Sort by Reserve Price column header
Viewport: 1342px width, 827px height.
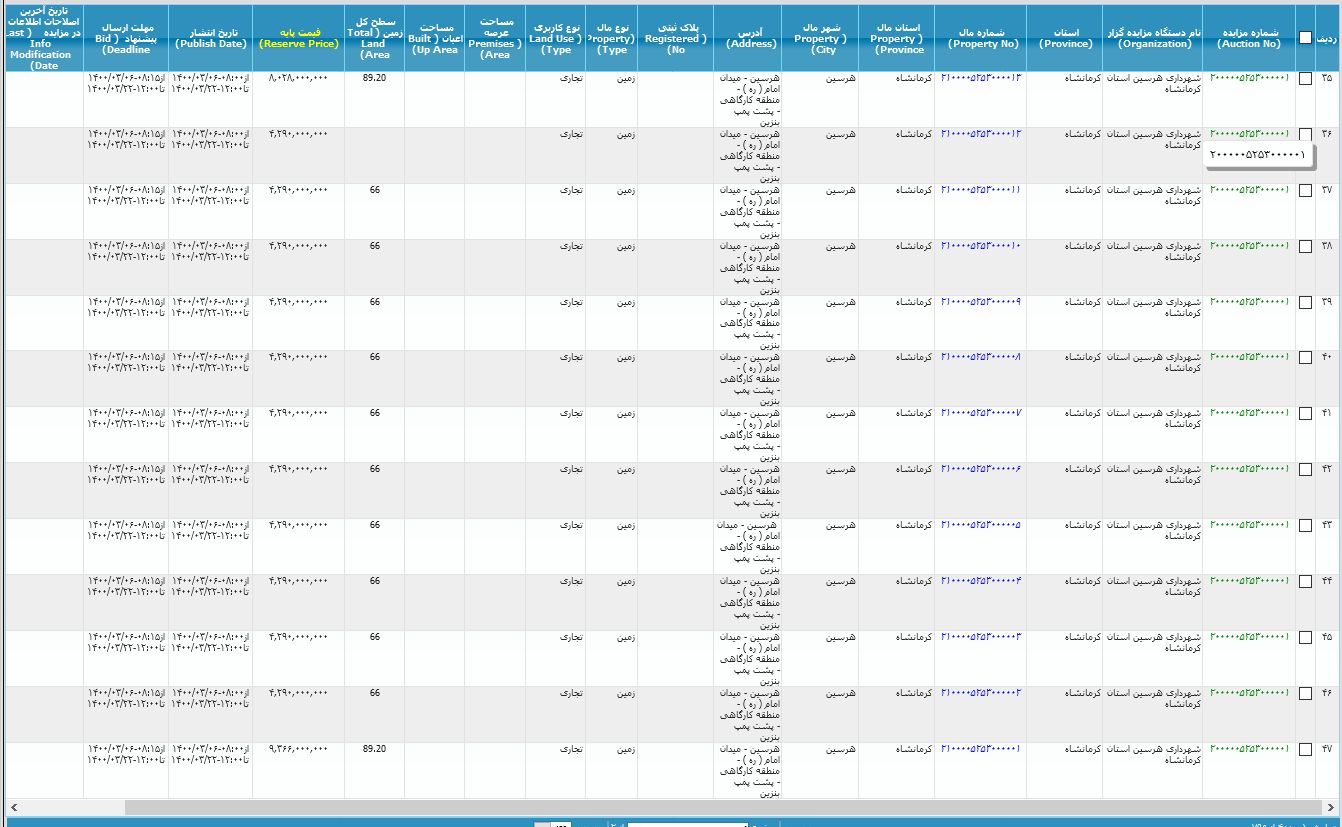pyautogui.click(x=298, y=38)
